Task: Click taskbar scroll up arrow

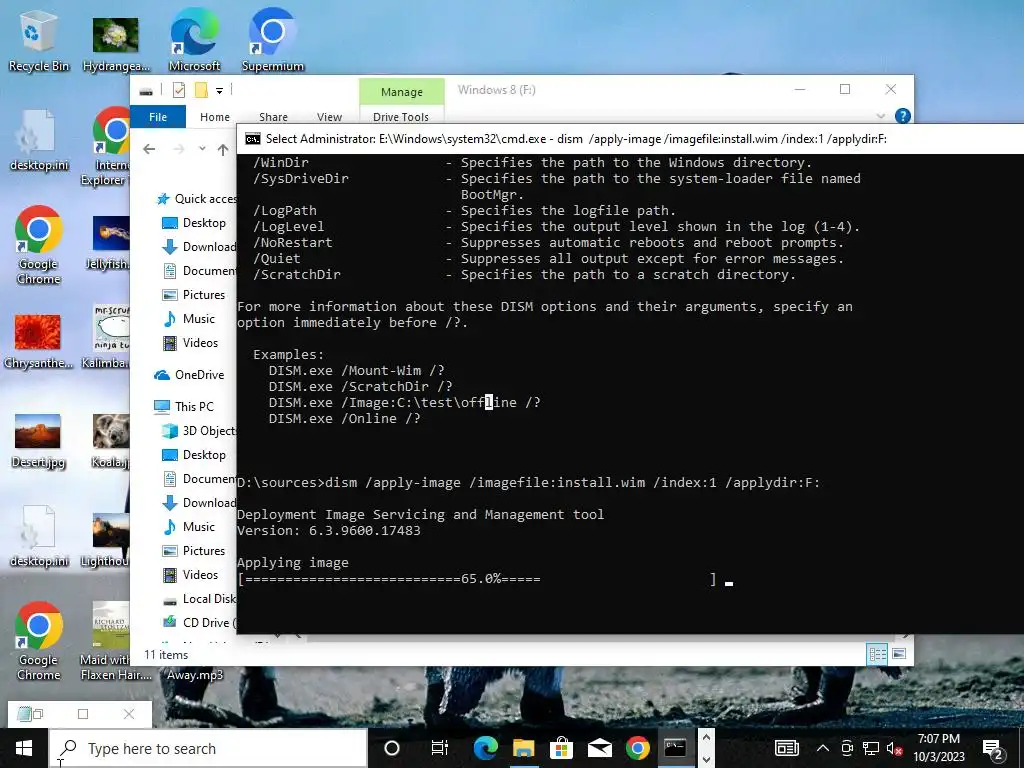Action: pos(706,738)
